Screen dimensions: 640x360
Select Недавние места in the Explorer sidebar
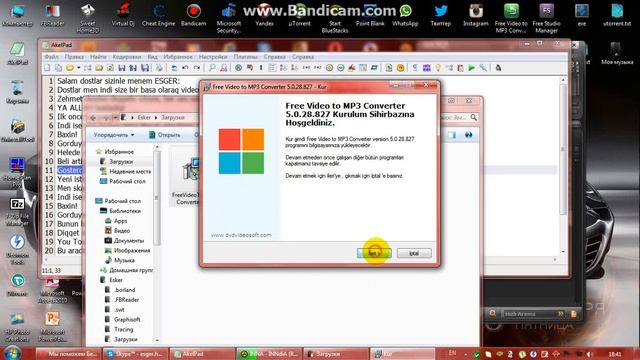(126, 171)
